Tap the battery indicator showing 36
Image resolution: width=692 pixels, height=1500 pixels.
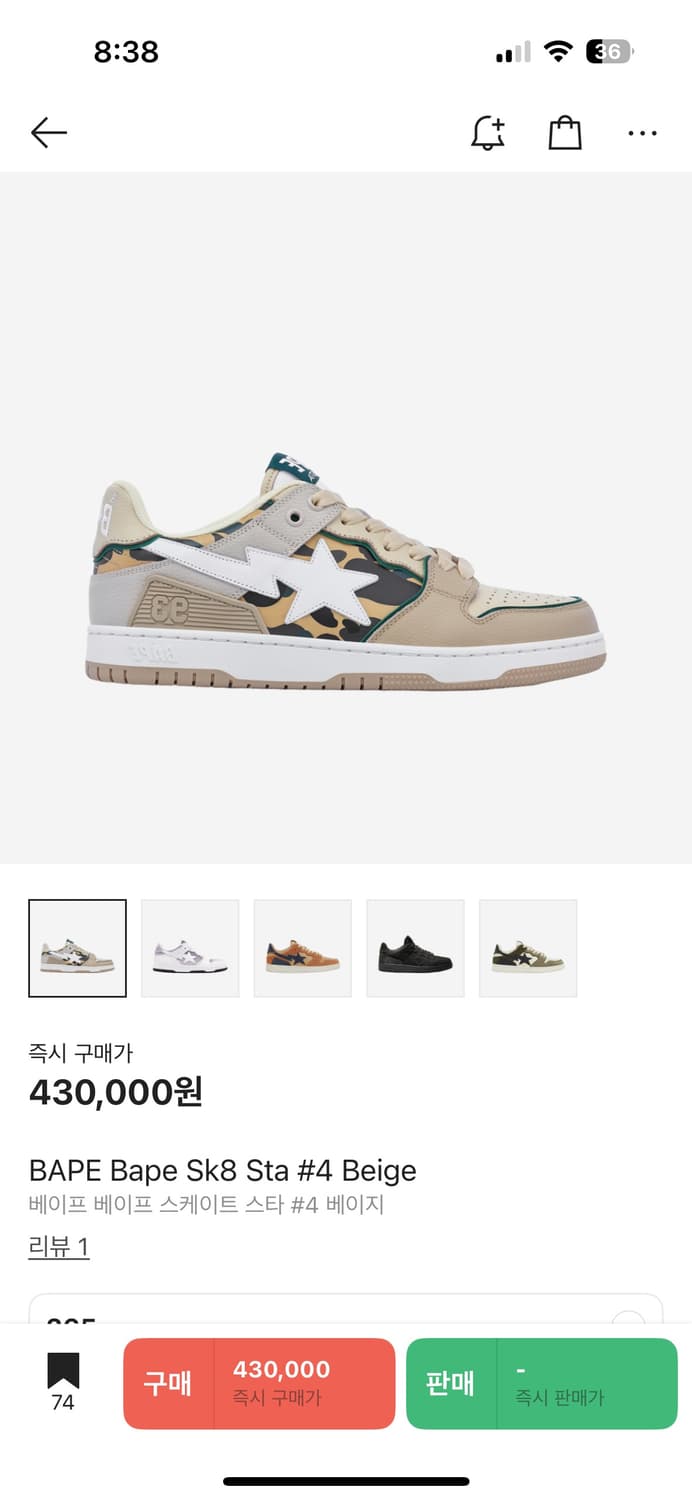610,51
